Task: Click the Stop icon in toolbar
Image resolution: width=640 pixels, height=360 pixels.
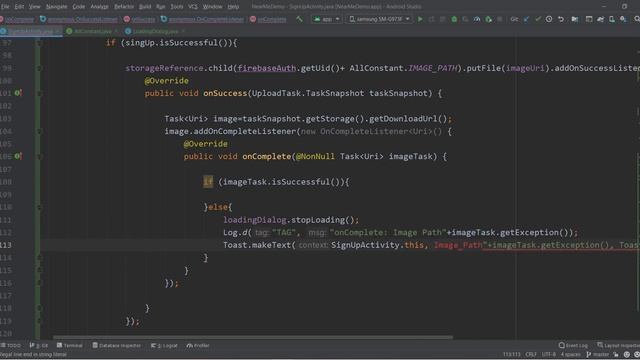Action: coord(499,19)
